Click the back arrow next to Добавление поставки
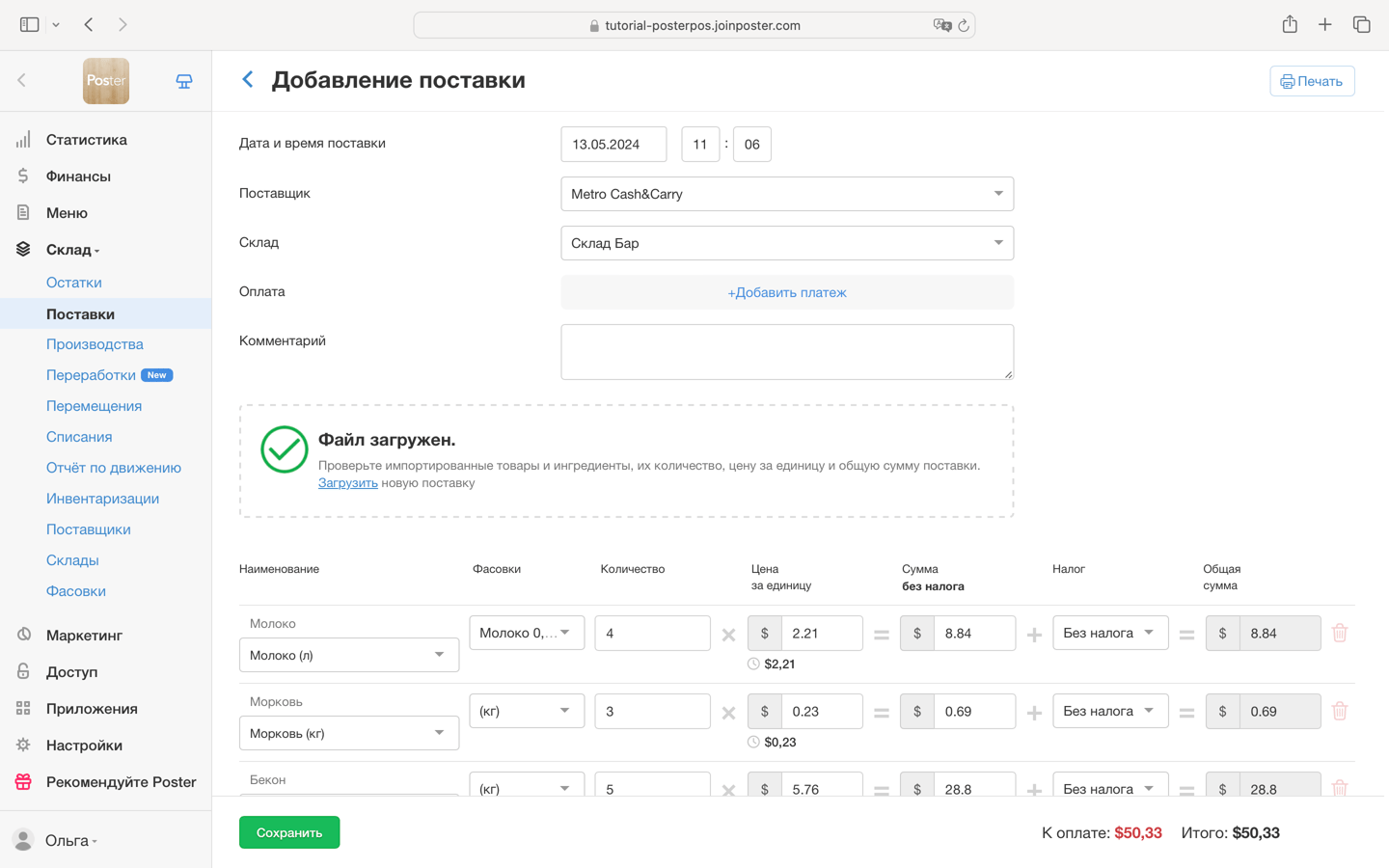1389x868 pixels. tap(248, 79)
